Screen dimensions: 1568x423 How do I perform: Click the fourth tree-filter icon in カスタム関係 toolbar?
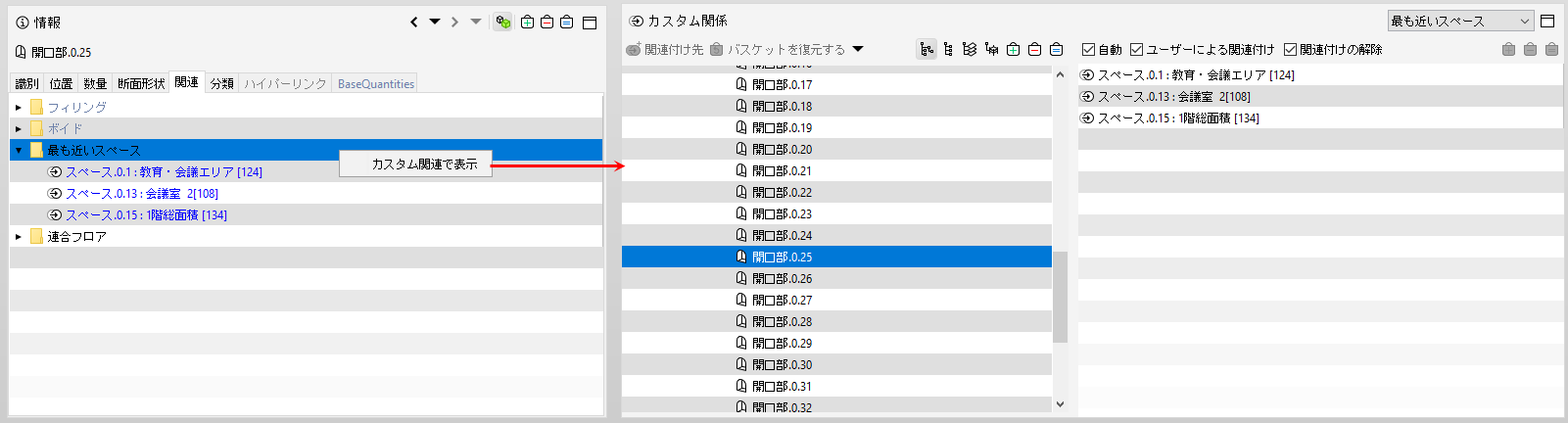[x=991, y=49]
